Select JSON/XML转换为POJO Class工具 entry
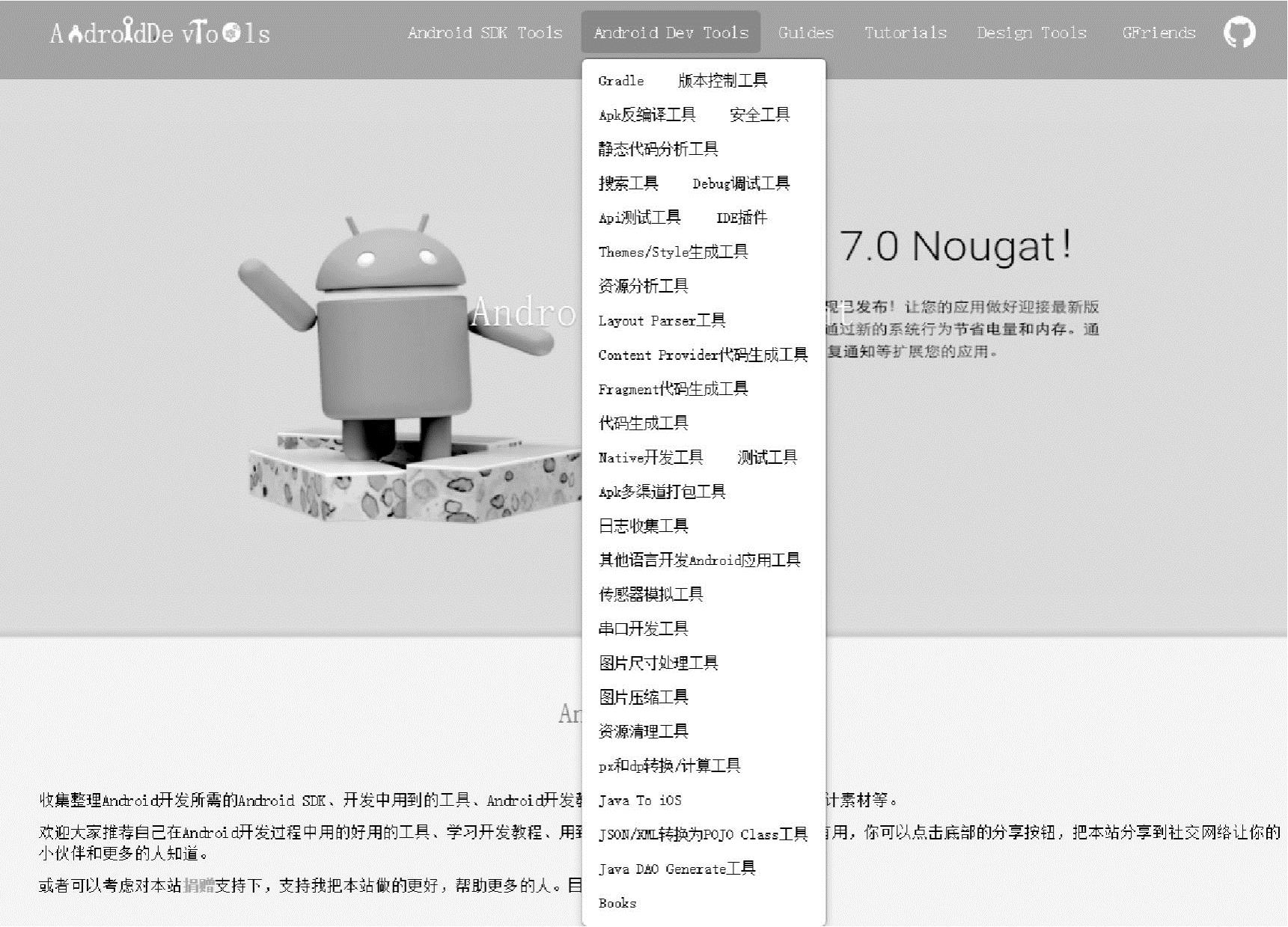 703,835
